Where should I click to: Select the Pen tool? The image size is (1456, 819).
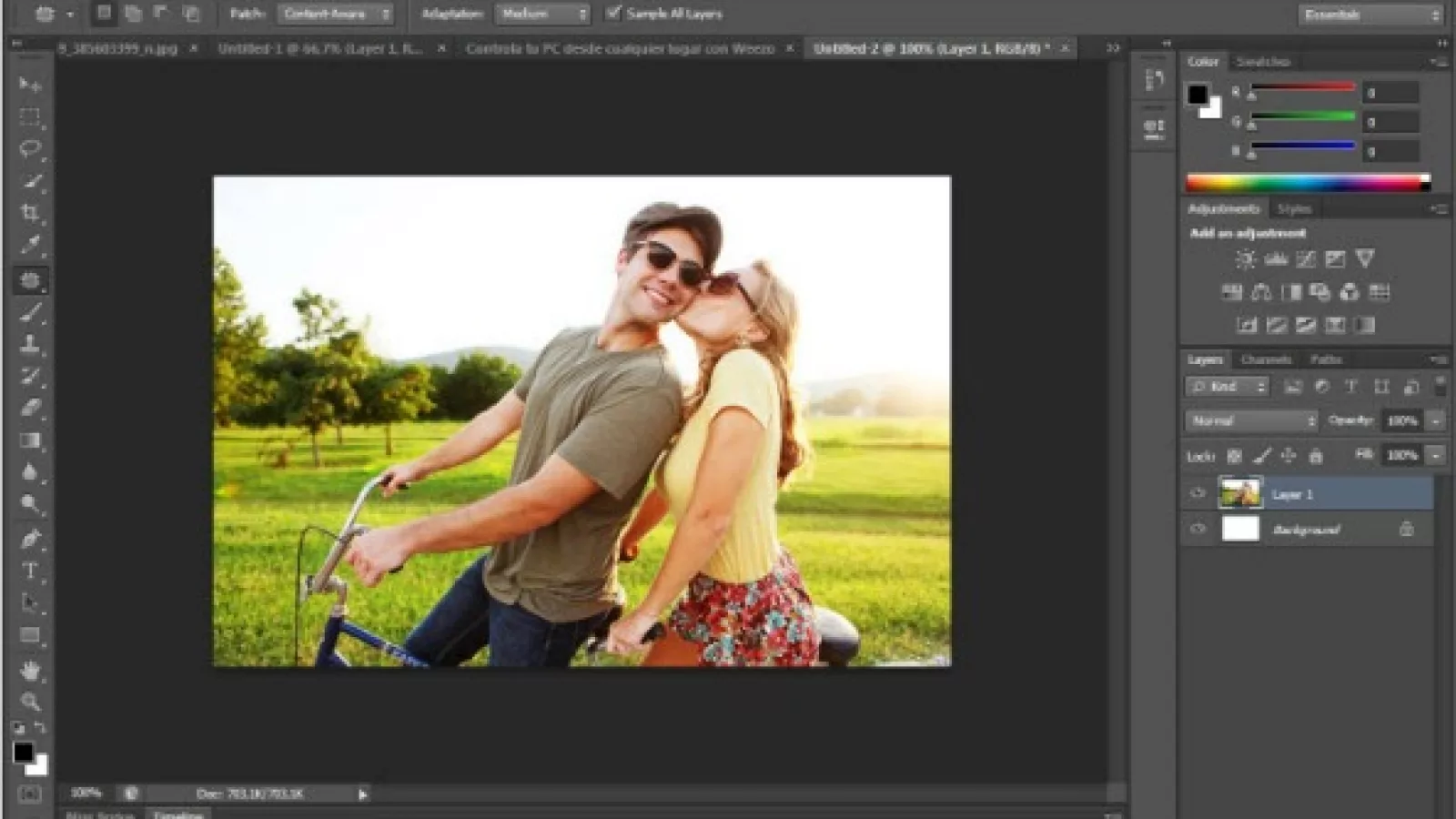pos(30,538)
